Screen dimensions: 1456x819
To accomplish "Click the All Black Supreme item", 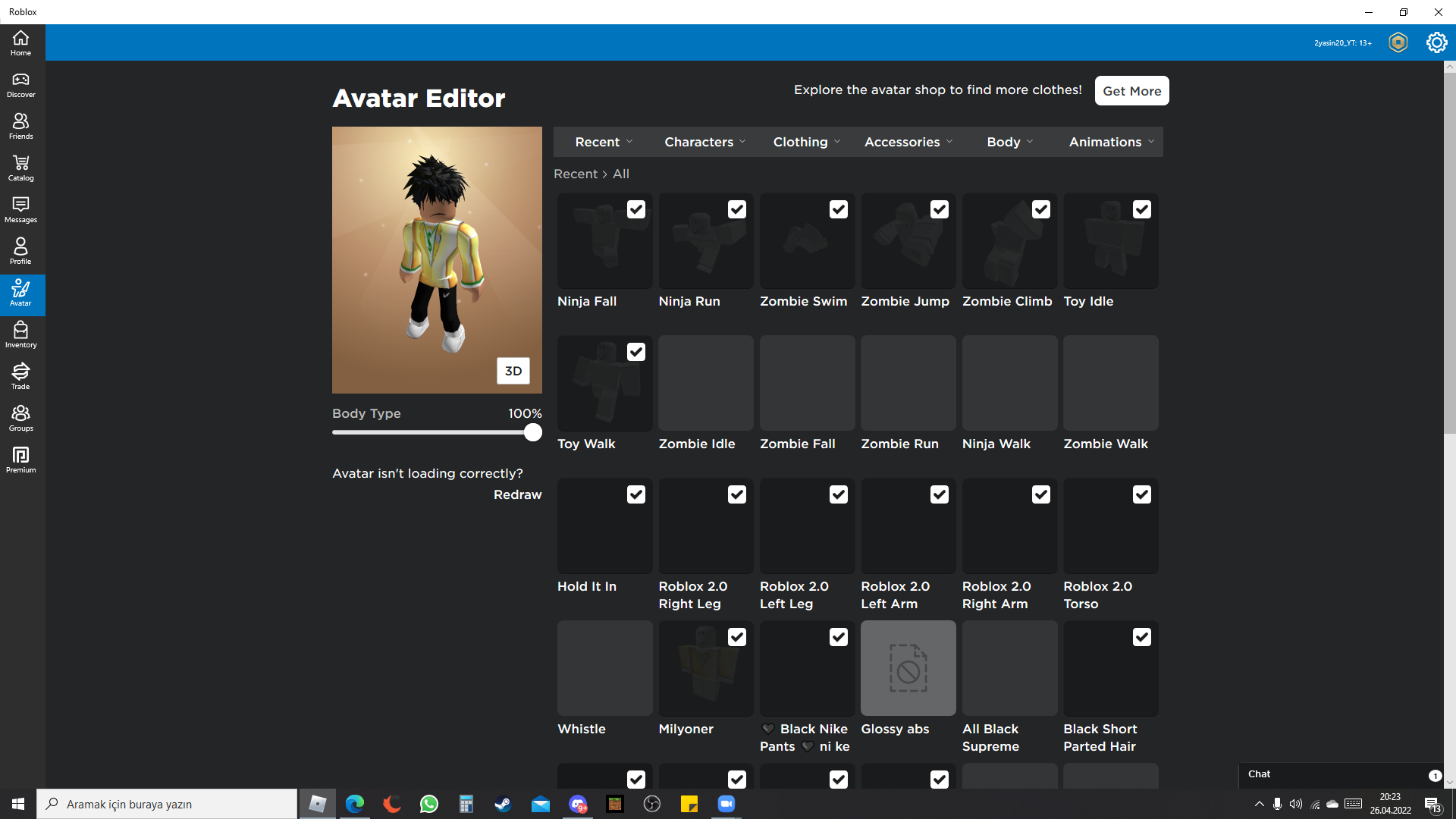I will point(1010,668).
